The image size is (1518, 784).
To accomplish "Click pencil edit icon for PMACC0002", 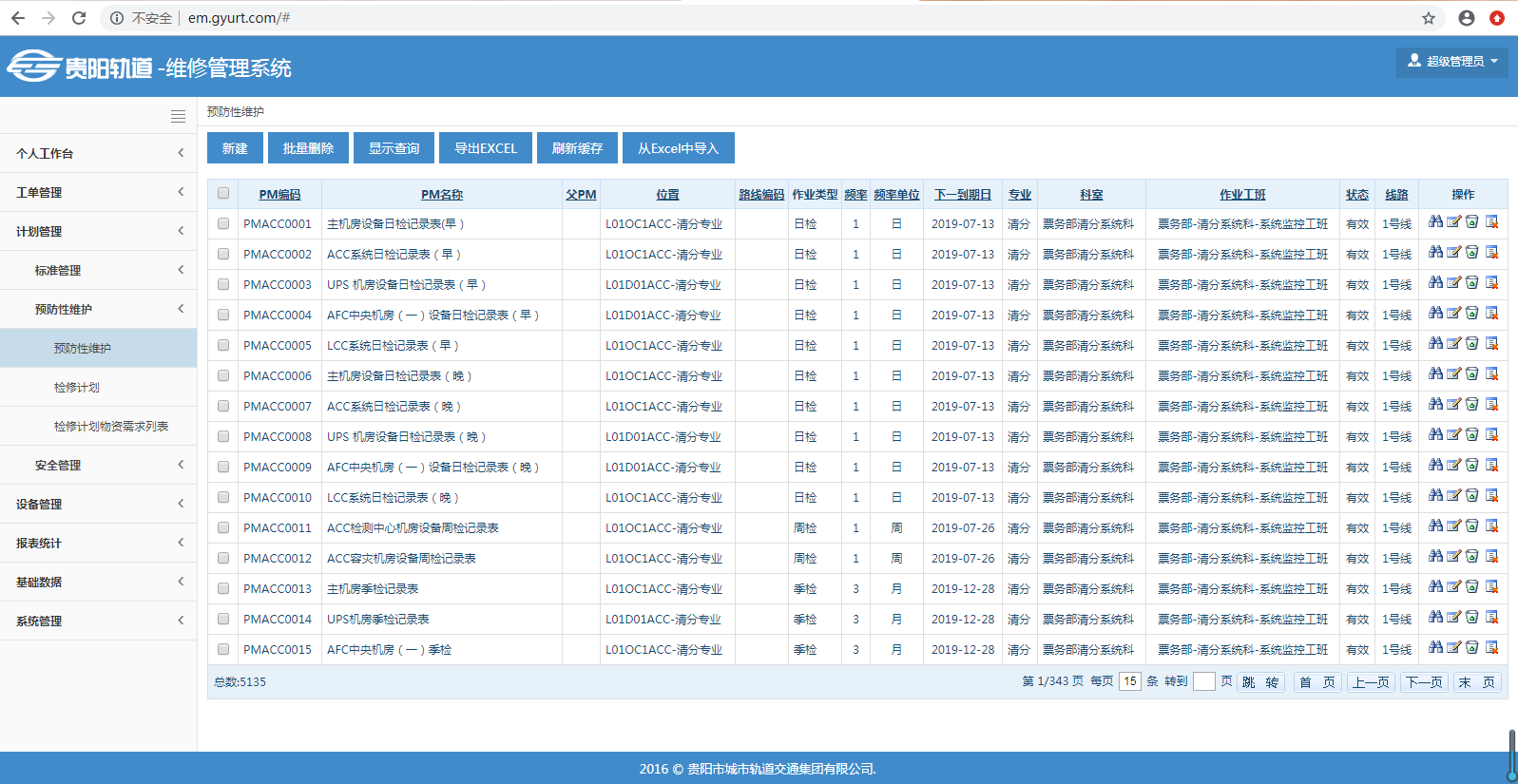I will [1453, 253].
